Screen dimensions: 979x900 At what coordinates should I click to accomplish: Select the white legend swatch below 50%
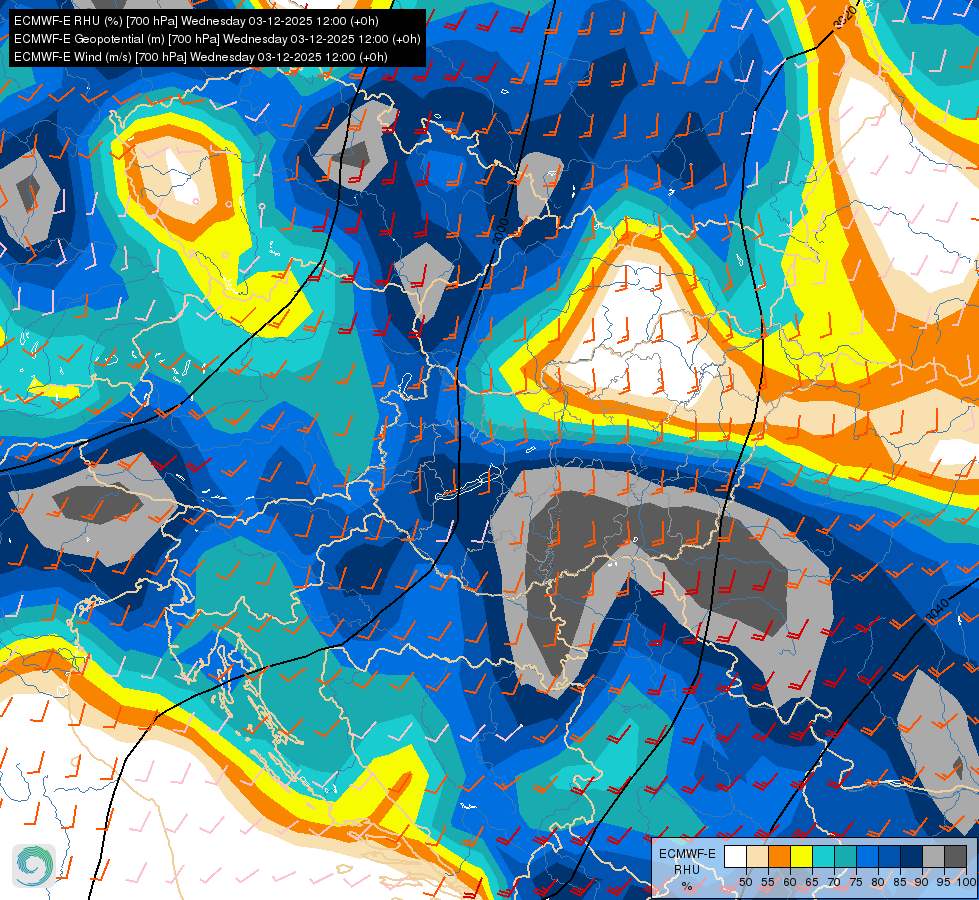(735, 856)
